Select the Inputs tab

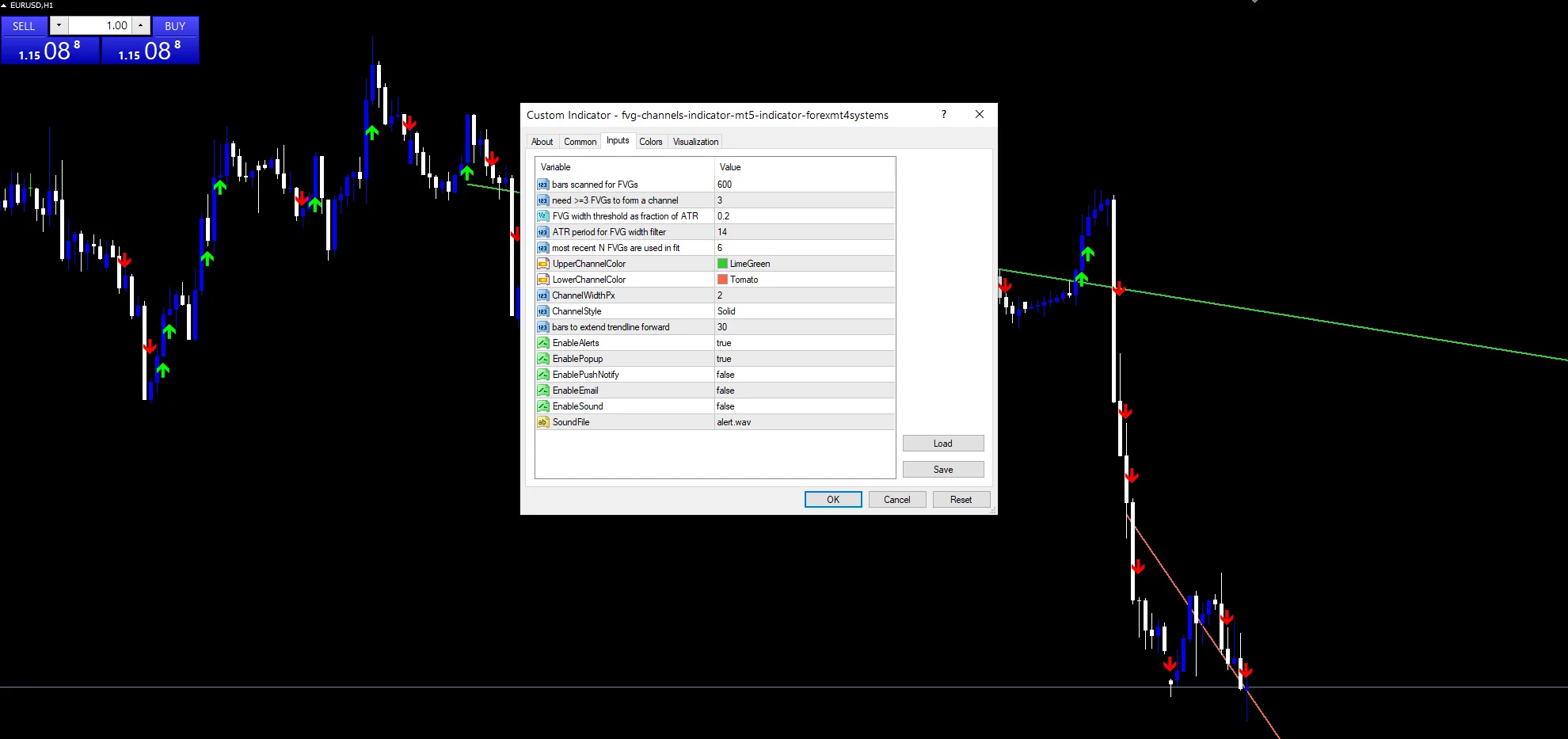618,140
